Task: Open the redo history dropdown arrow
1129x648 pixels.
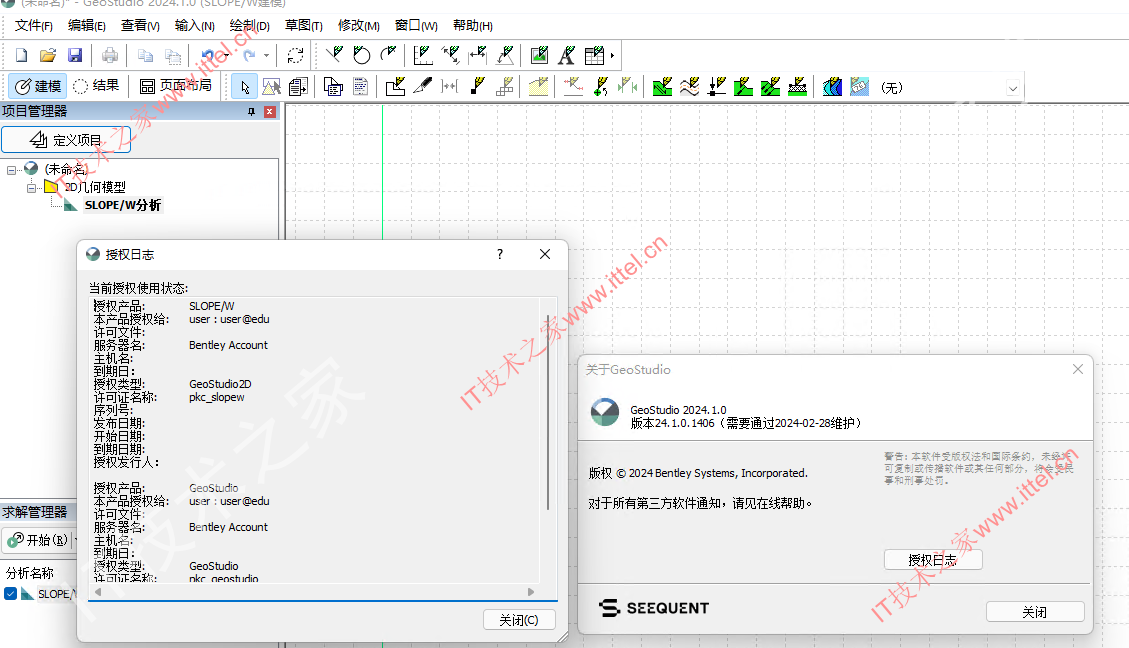Action: pos(266,55)
